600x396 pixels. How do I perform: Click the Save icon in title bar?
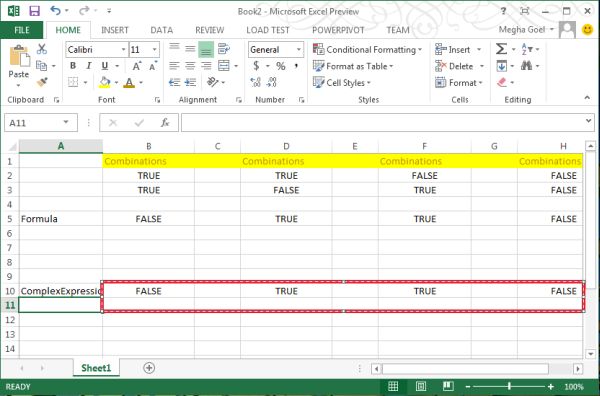click(x=34, y=11)
